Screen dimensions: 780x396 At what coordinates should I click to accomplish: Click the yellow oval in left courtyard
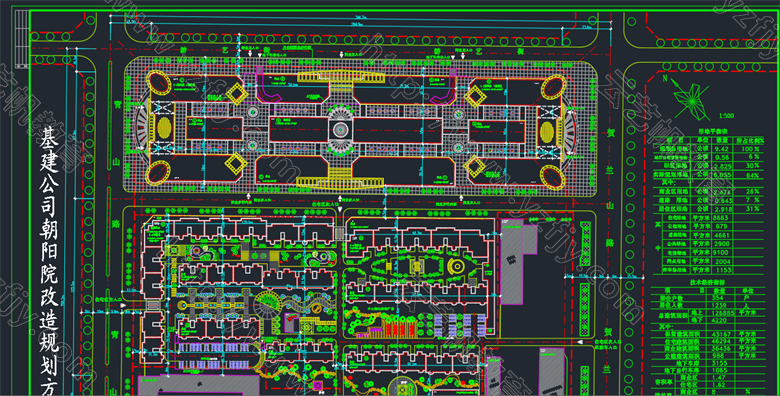[x=164, y=127]
